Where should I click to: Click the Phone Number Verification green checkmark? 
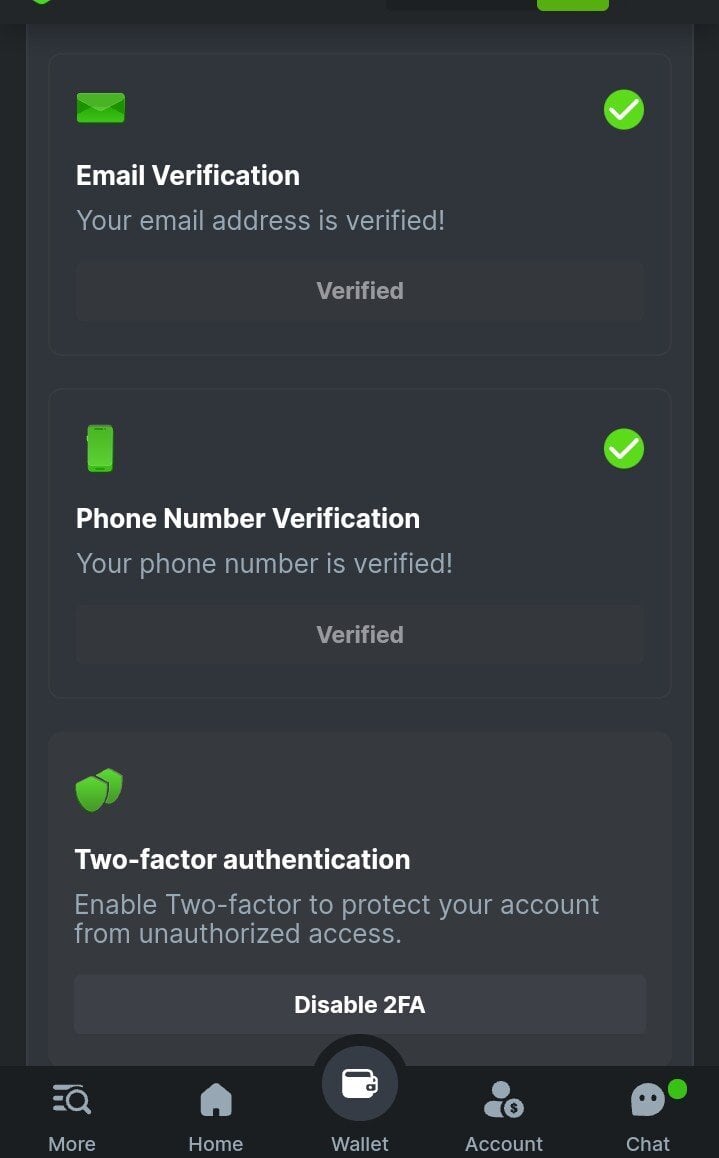point(624,449)
